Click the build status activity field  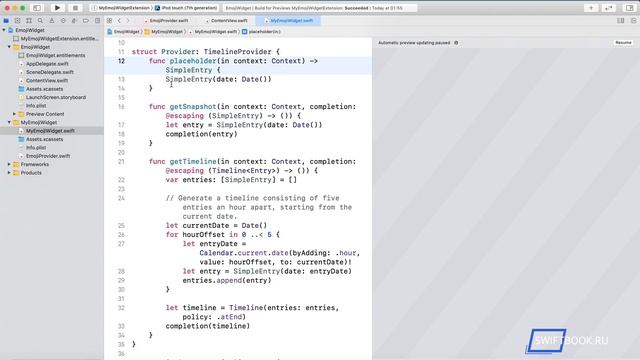pyautogui.click(x=320, y=8)
